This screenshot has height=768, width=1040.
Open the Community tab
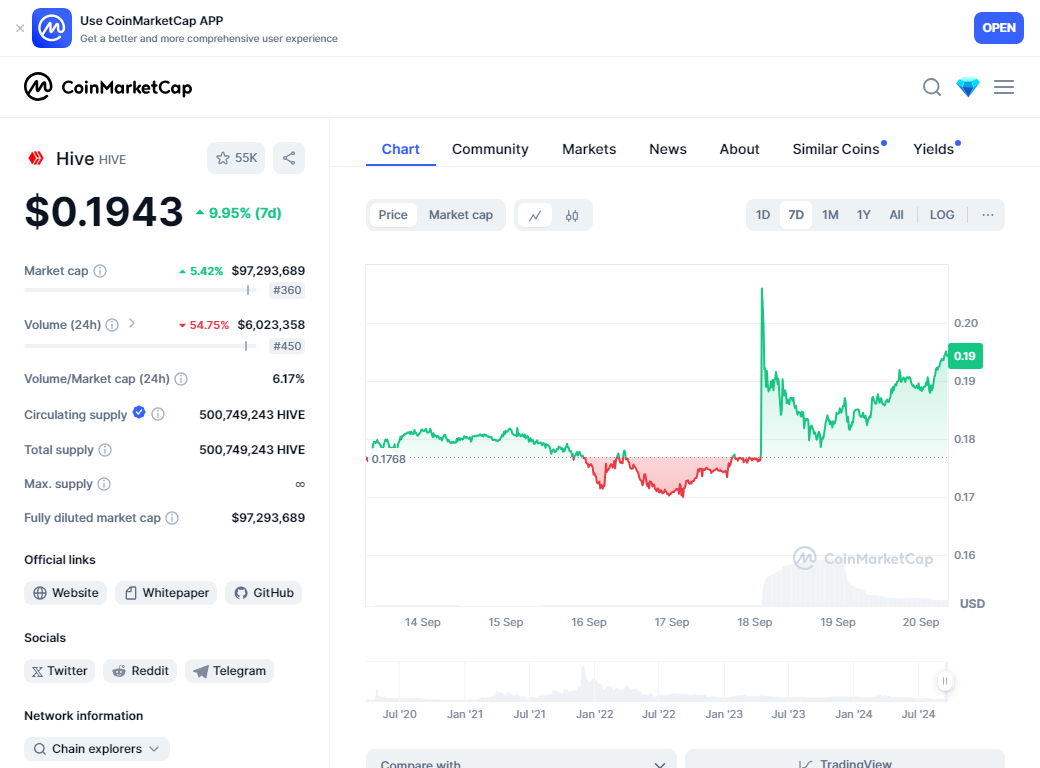pyautogui.click(x=490, y=149)
